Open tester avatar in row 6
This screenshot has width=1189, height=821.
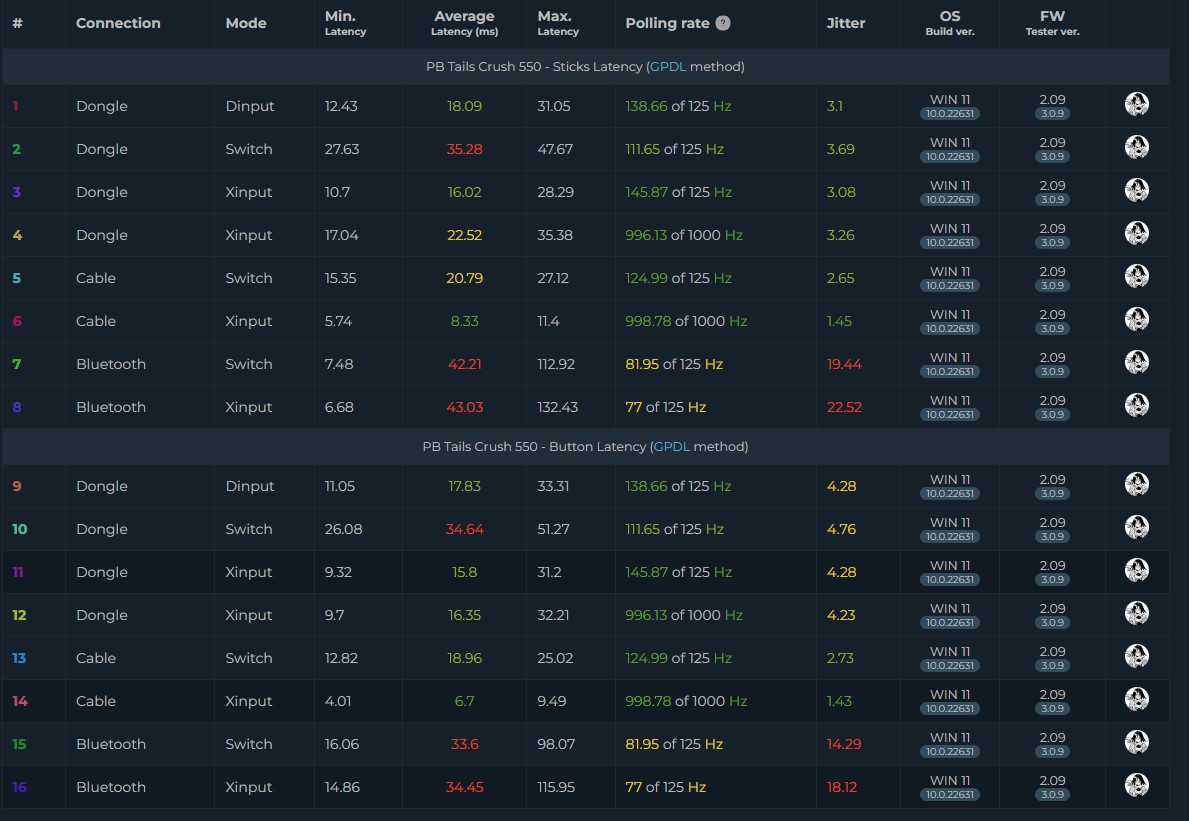click(x=1136, y=319)
